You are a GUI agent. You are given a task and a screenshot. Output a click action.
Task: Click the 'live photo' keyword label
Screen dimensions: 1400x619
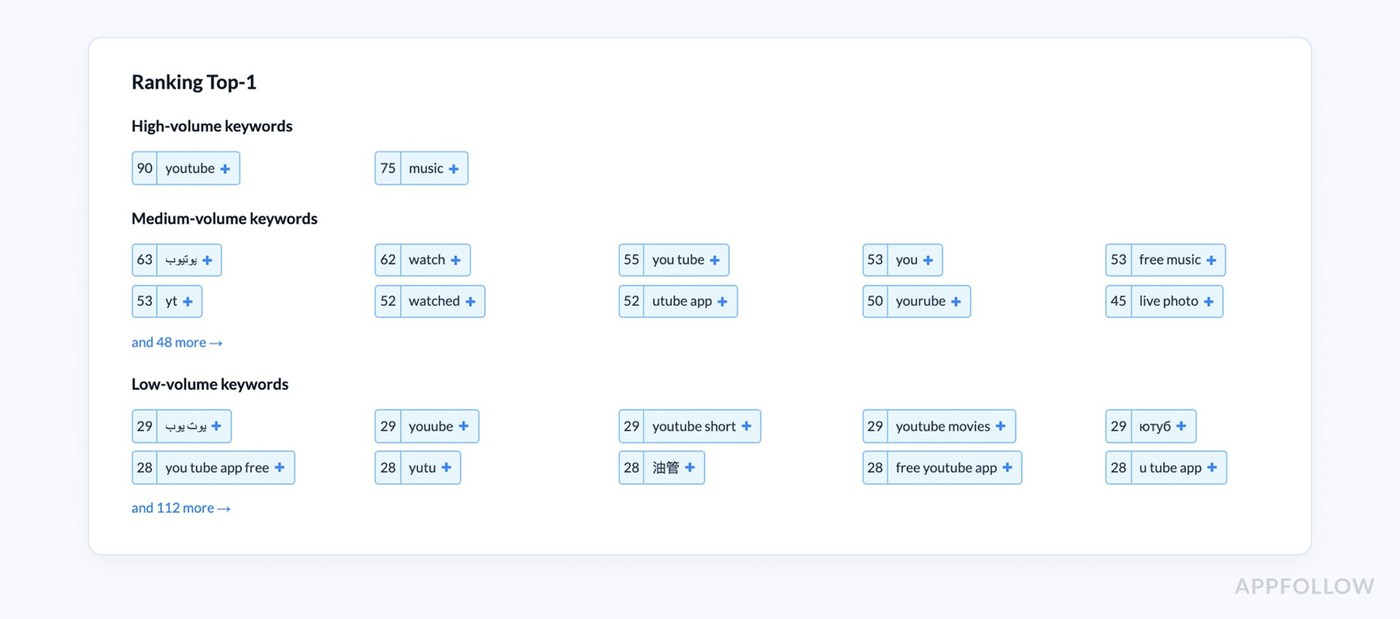point(1168,302)
